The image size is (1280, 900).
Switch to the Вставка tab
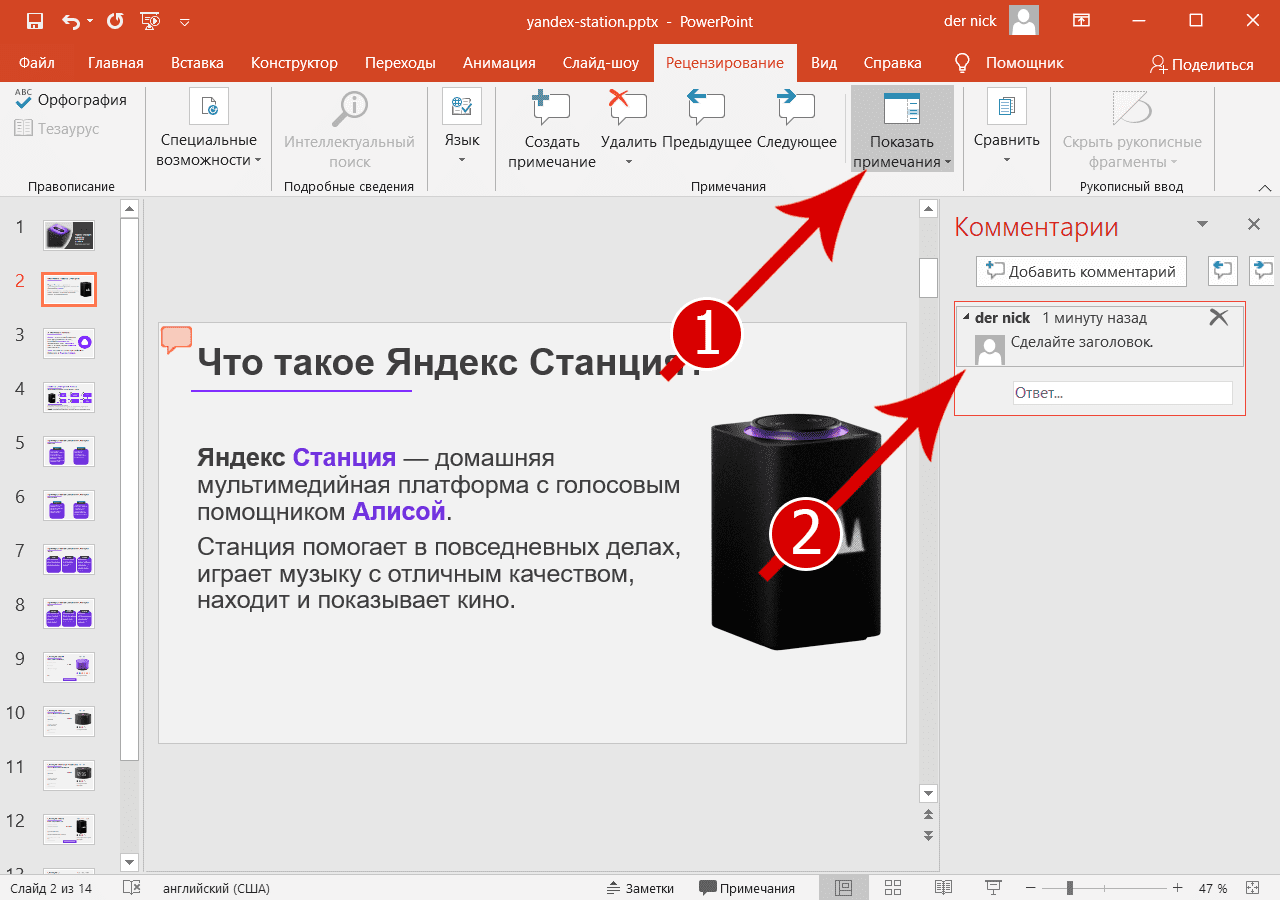click(x=197, y=63)
